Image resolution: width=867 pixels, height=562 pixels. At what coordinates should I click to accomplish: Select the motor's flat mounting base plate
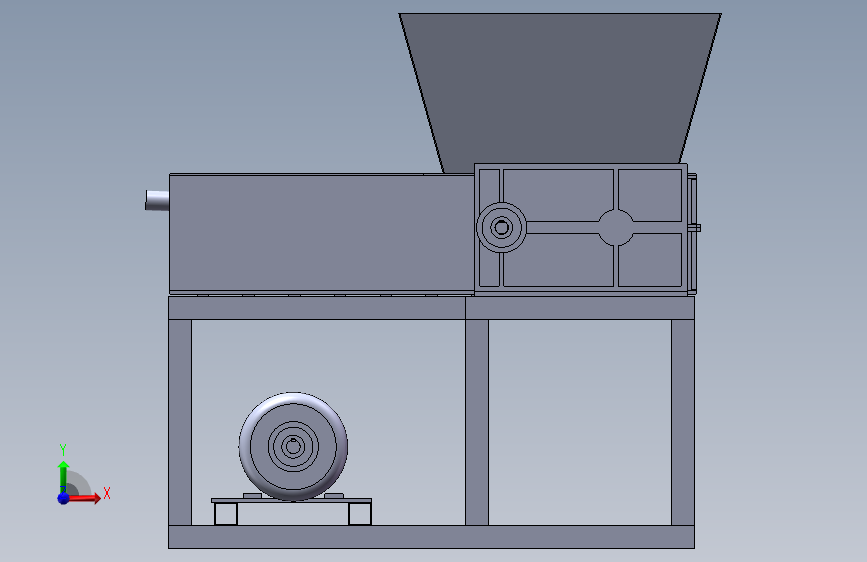tap(291, 501)
